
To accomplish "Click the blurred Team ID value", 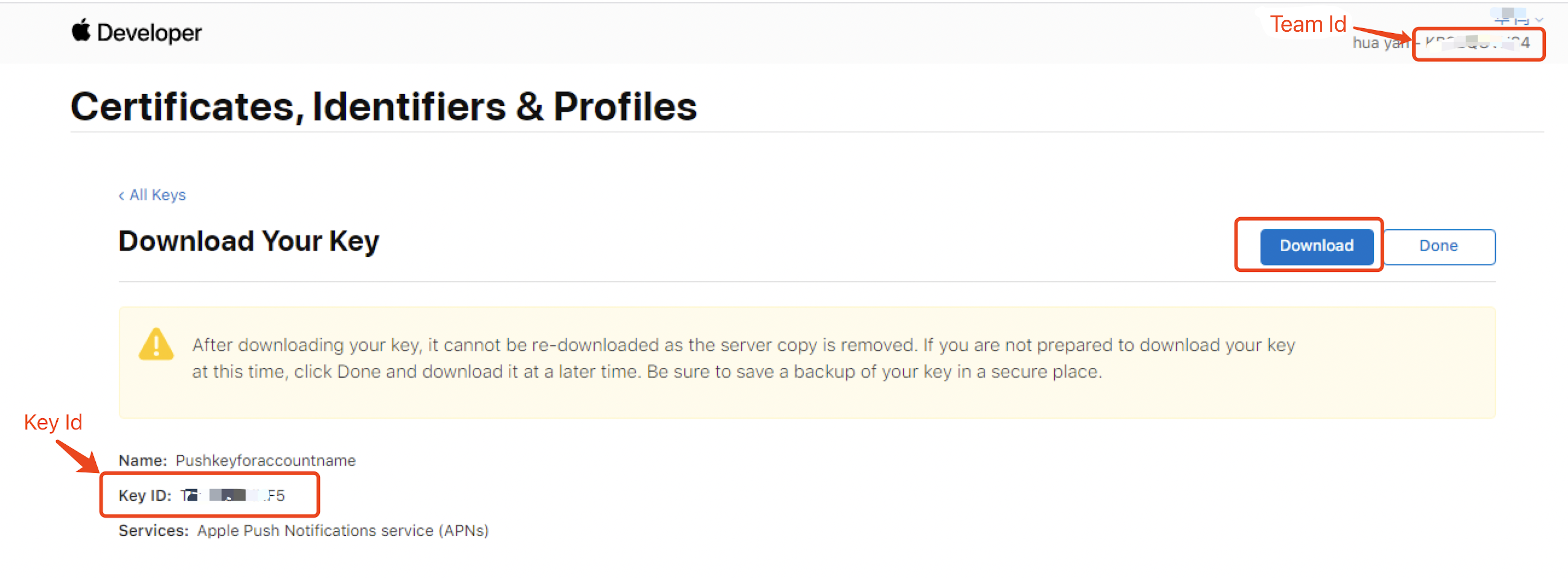I will pyautogui.click(x=1478, y=43).
